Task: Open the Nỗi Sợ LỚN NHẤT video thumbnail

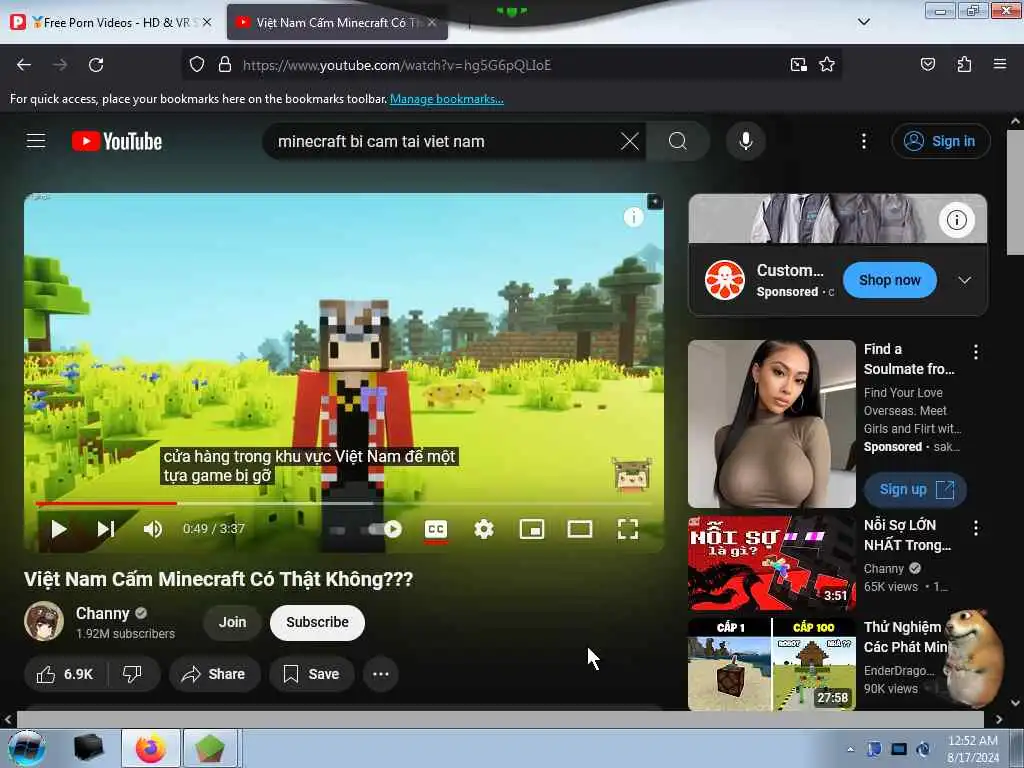Action: click(x=771, y=564)
